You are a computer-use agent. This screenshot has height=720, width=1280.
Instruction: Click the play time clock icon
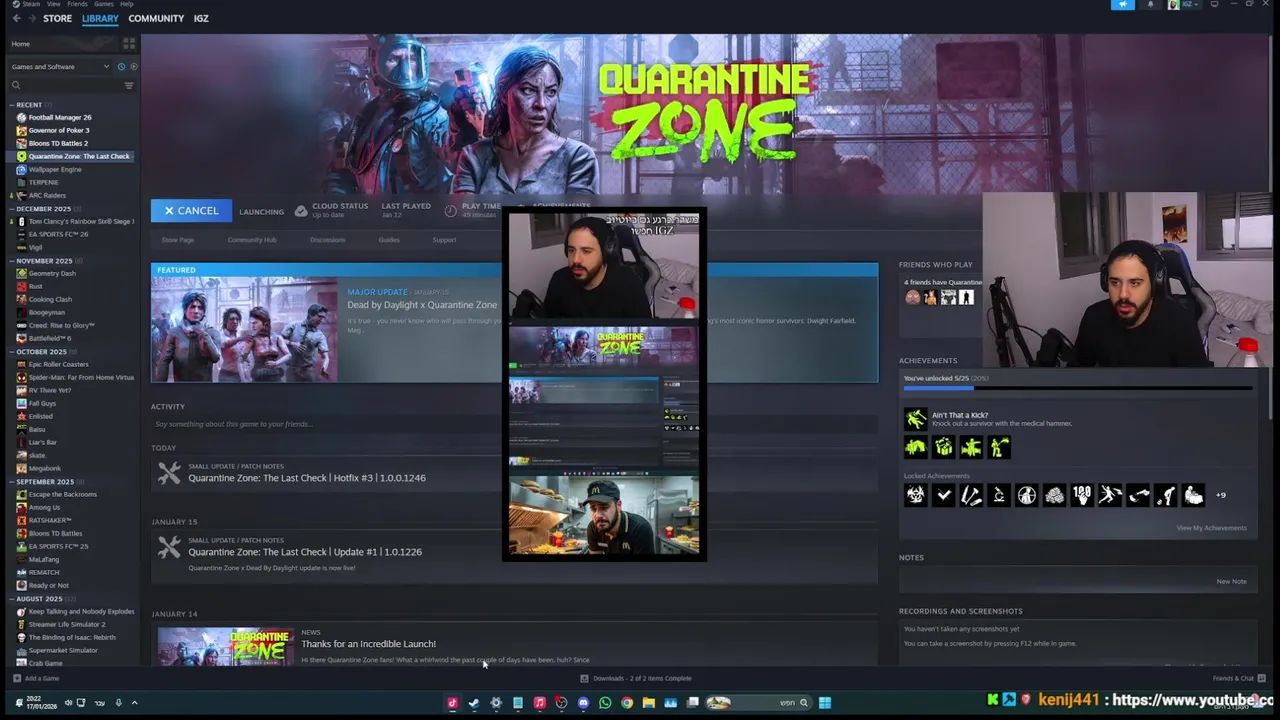450,211
